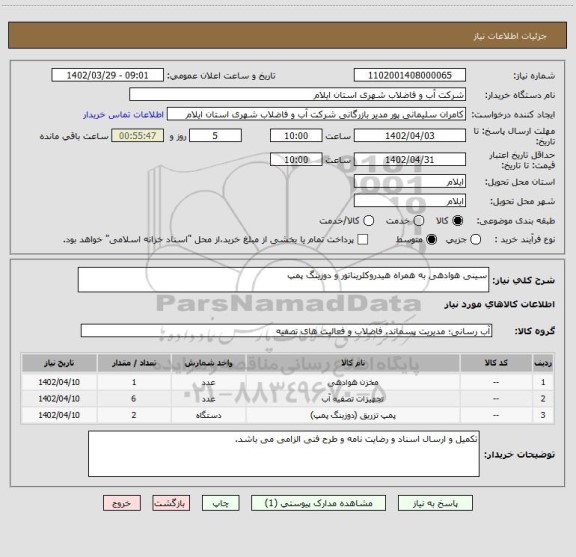
Task: Click نام کالا column header
Action: tap(353, 363)
